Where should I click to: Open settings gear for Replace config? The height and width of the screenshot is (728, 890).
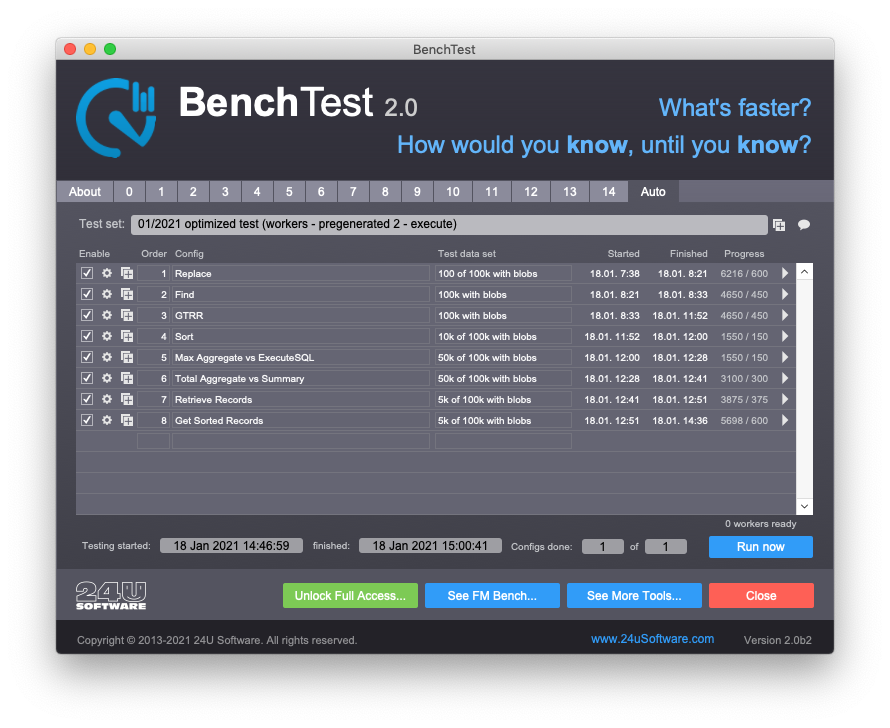107,273
